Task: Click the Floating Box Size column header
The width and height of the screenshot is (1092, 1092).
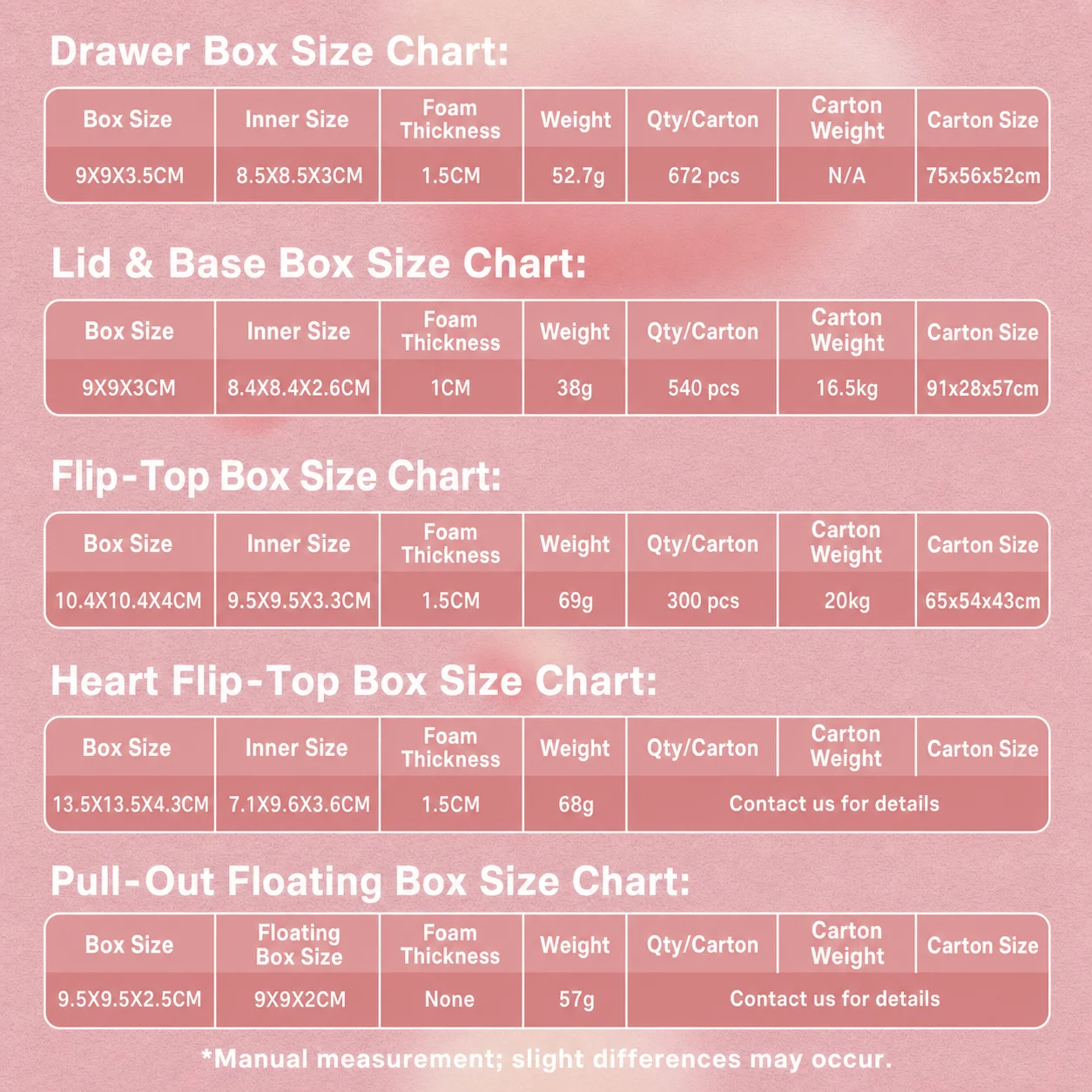Action: (299, 945)
